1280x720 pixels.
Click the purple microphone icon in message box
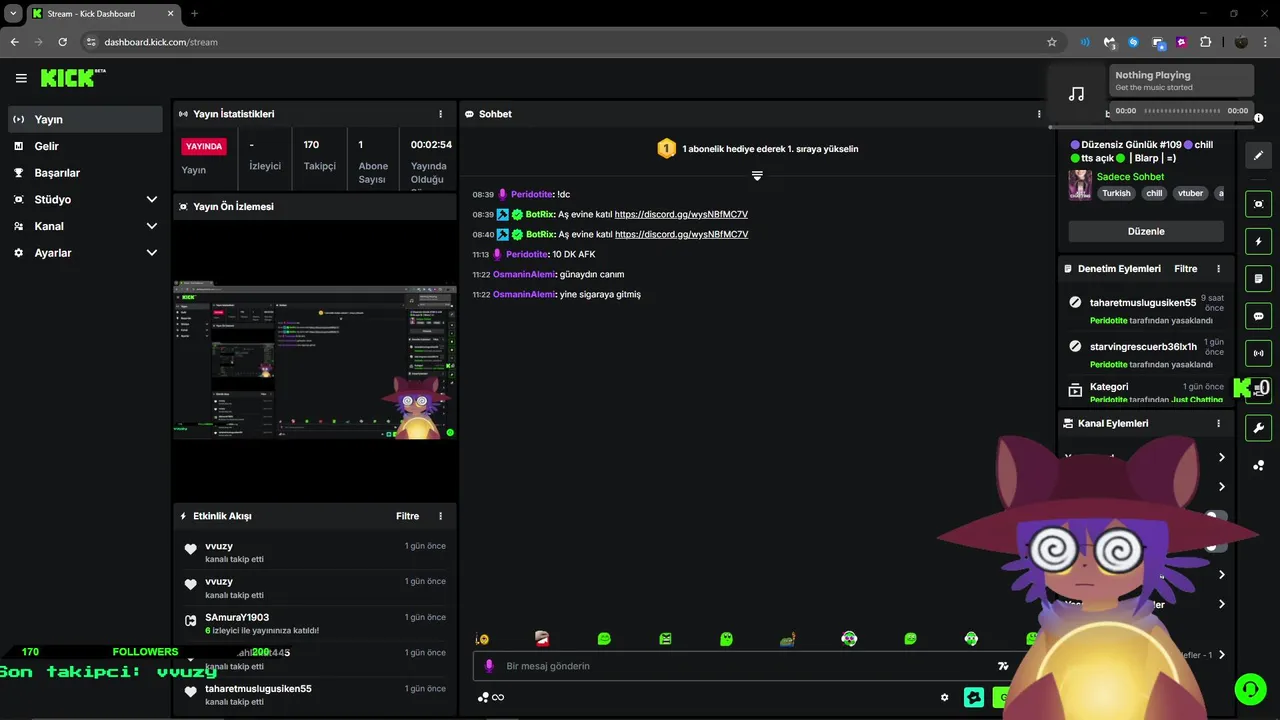point(489,666)
